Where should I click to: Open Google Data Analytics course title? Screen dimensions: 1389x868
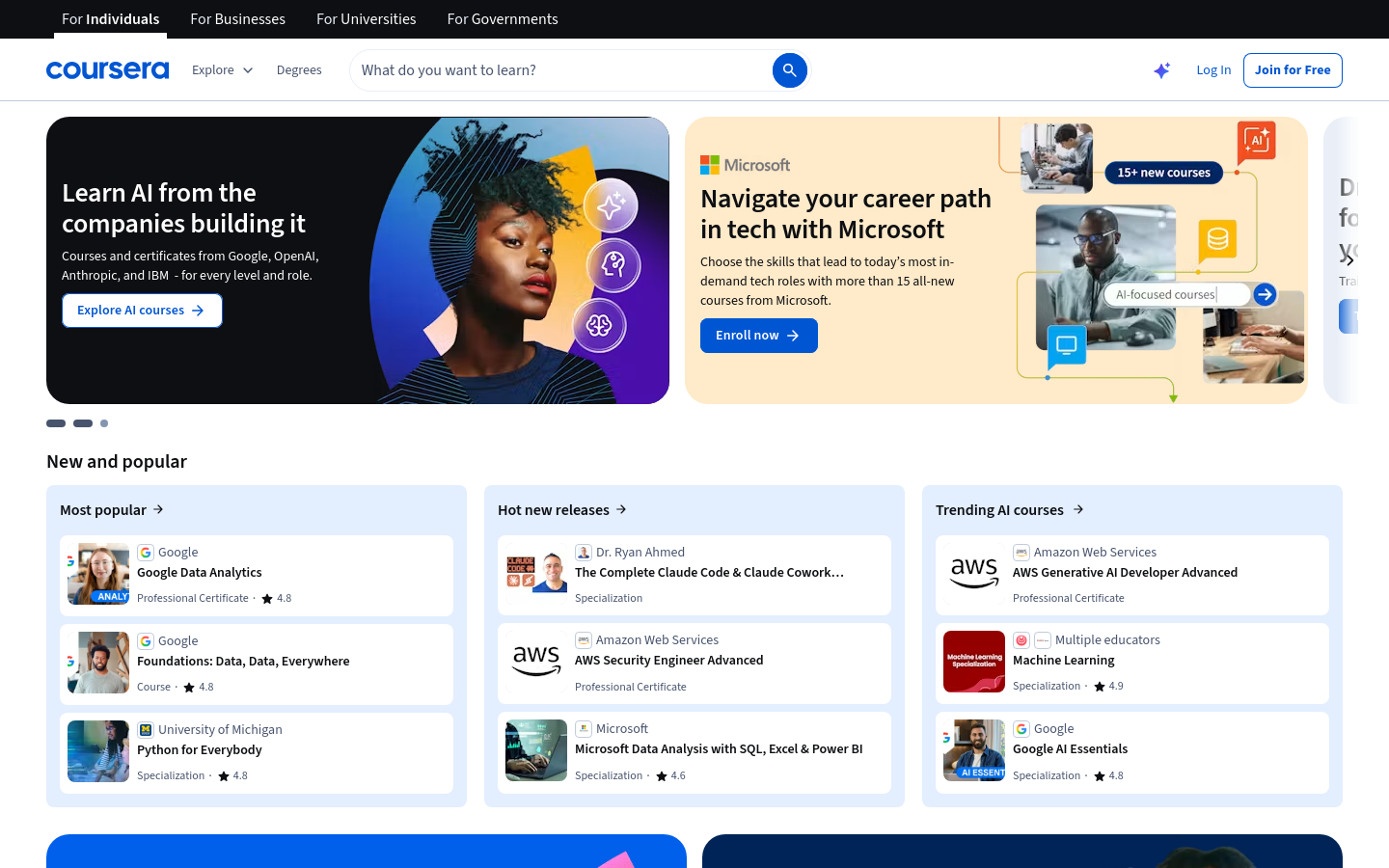click(x=200, y=573)
